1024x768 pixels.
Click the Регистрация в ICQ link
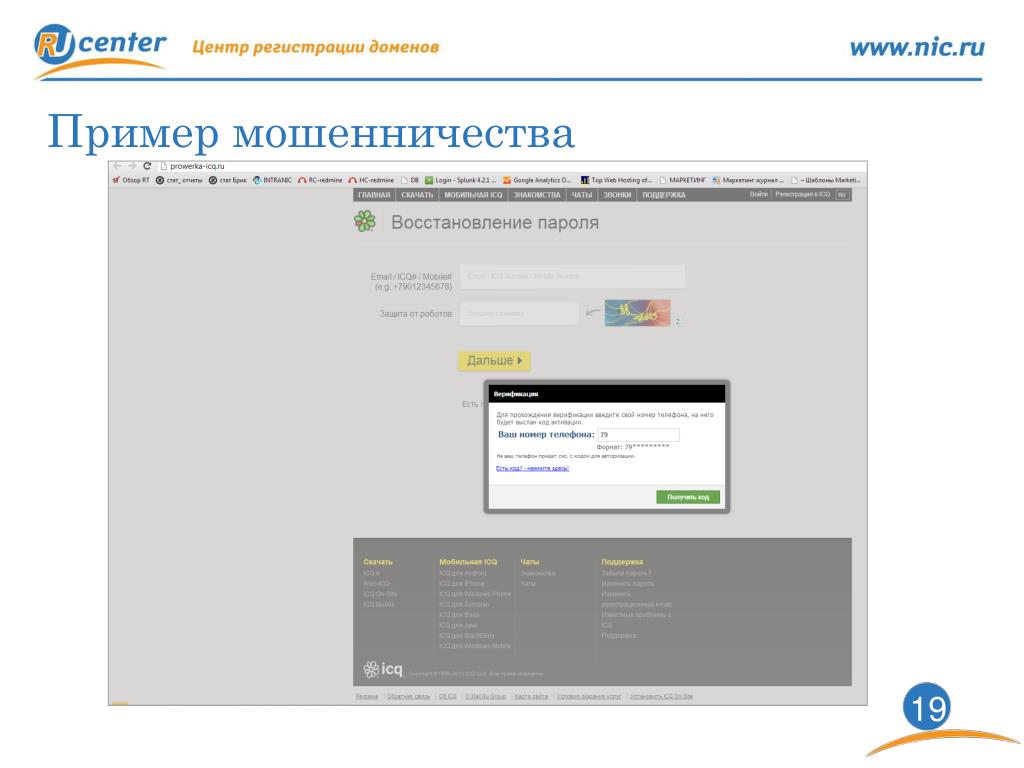point(803,194)
